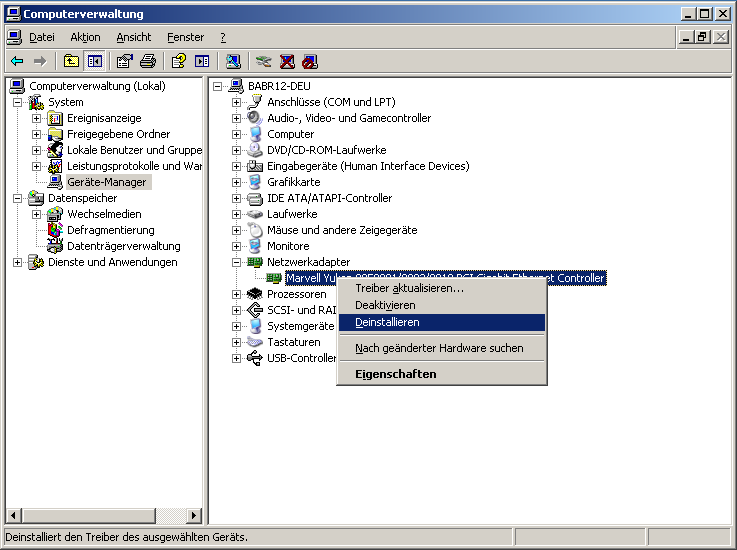
Task: Click the disable device toolbar icon
Action: pos(310,61)
